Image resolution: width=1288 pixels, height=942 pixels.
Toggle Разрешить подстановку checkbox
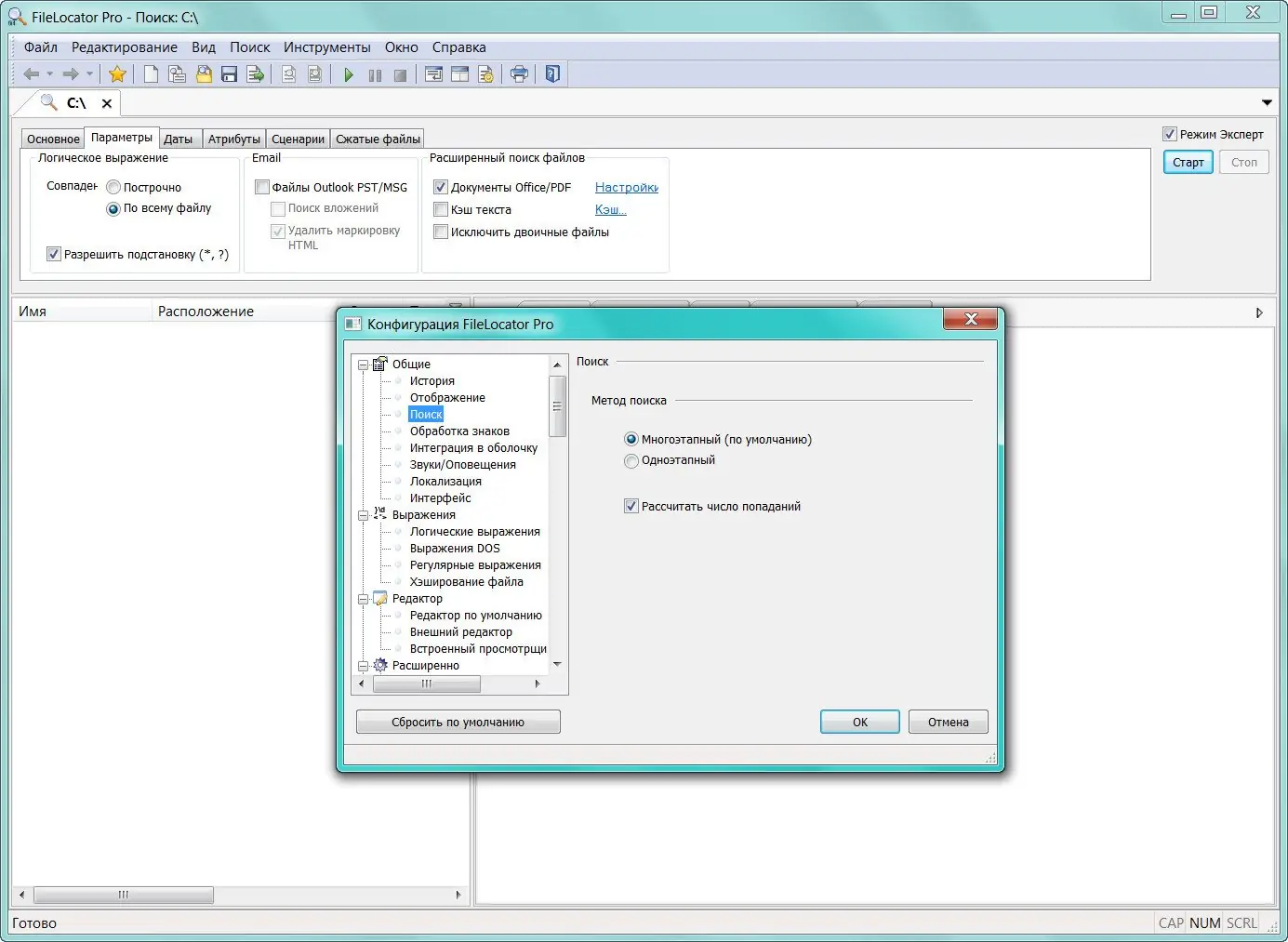pyautogui.click(x=54, y=254)
